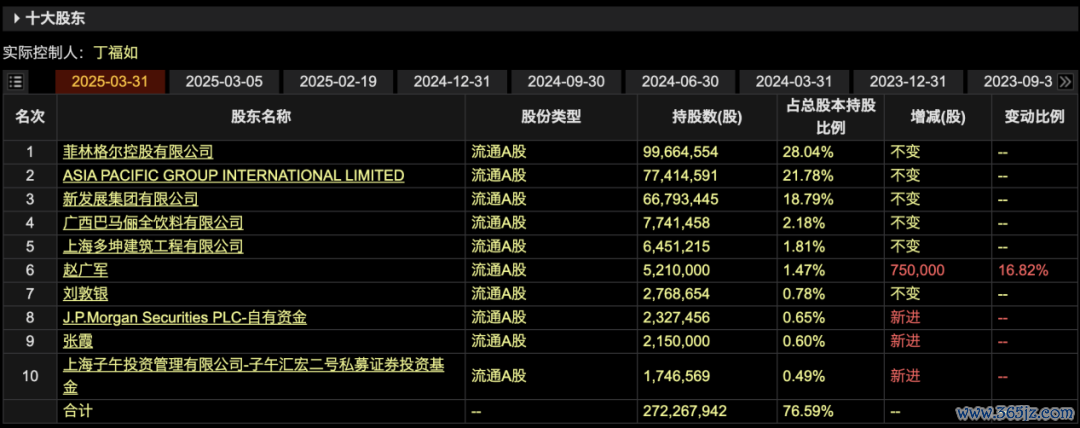The width and height of the screenshot is (1080, 428).
Task: Select the 2023-12-31 date tab
Action: click(907, 82)
